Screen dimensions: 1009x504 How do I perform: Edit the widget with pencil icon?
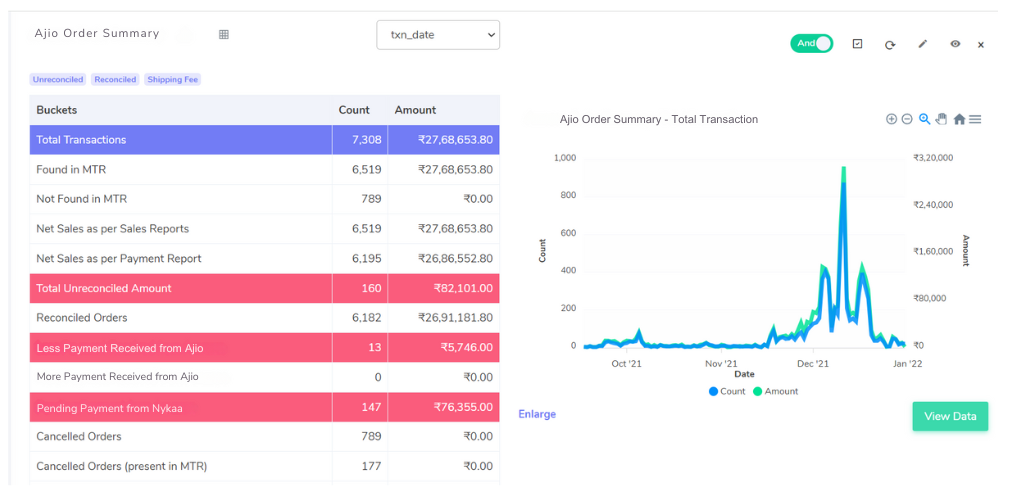click(923, 44)
